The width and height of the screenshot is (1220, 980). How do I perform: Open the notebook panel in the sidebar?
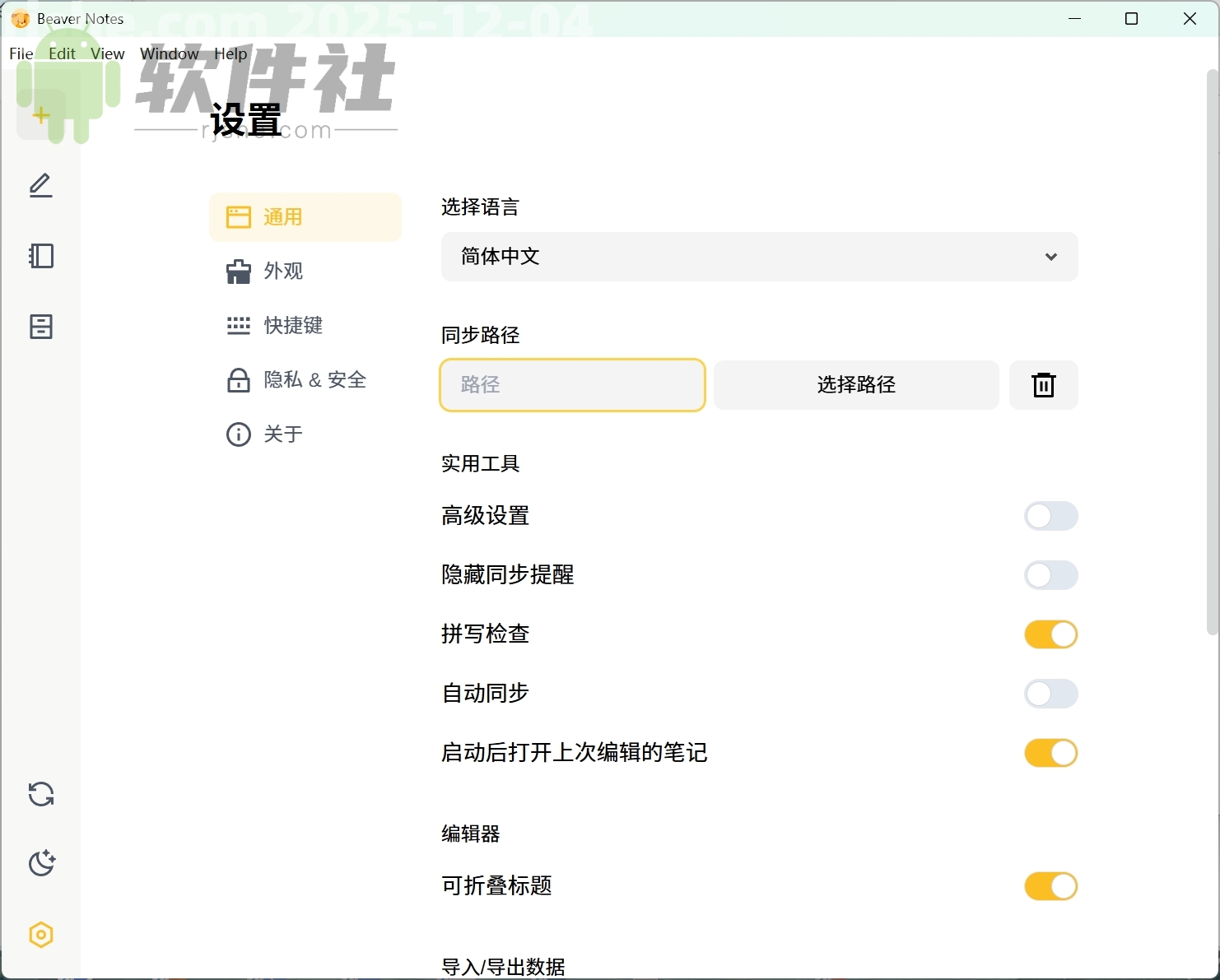(40, 256)
